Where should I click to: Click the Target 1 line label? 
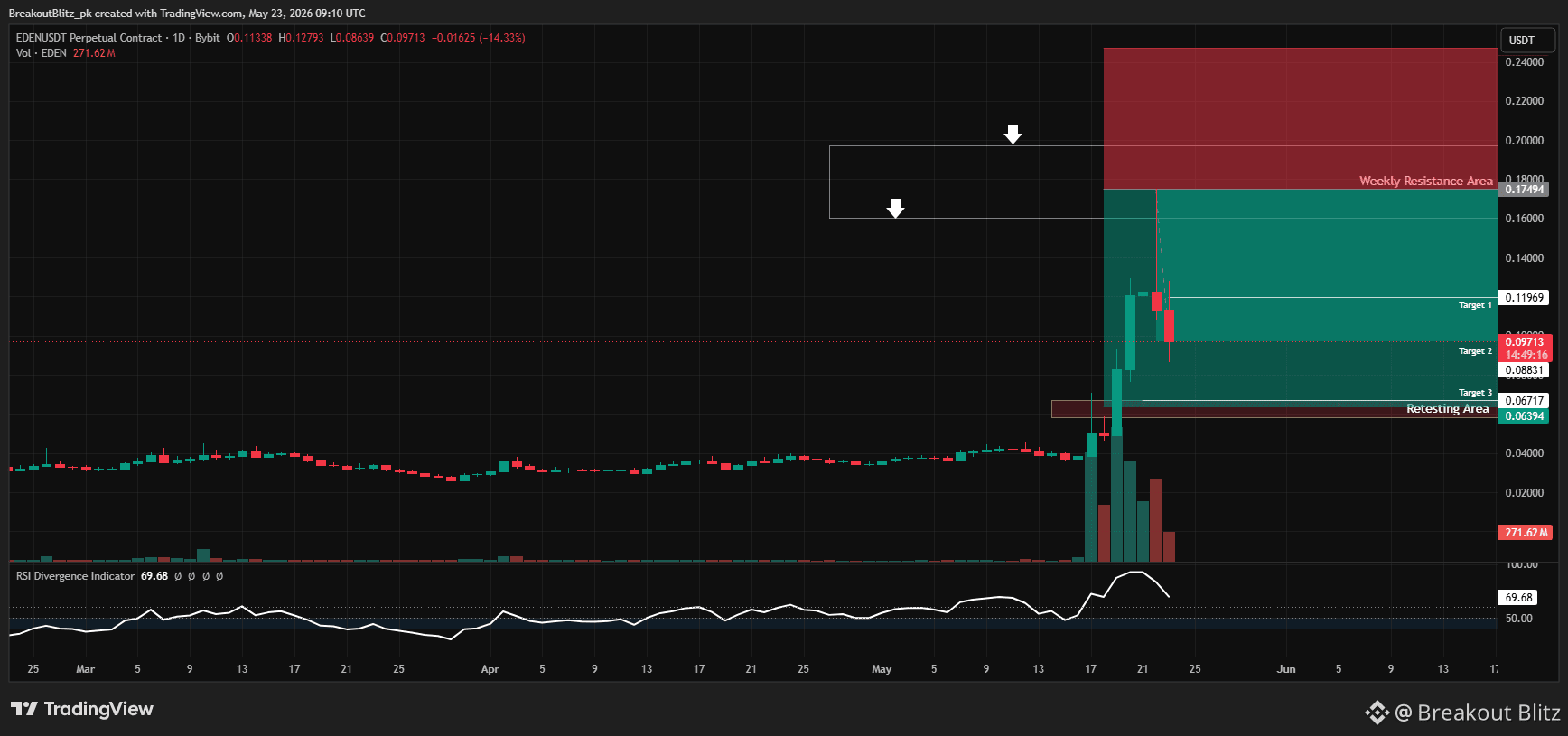click(1475, 305)
